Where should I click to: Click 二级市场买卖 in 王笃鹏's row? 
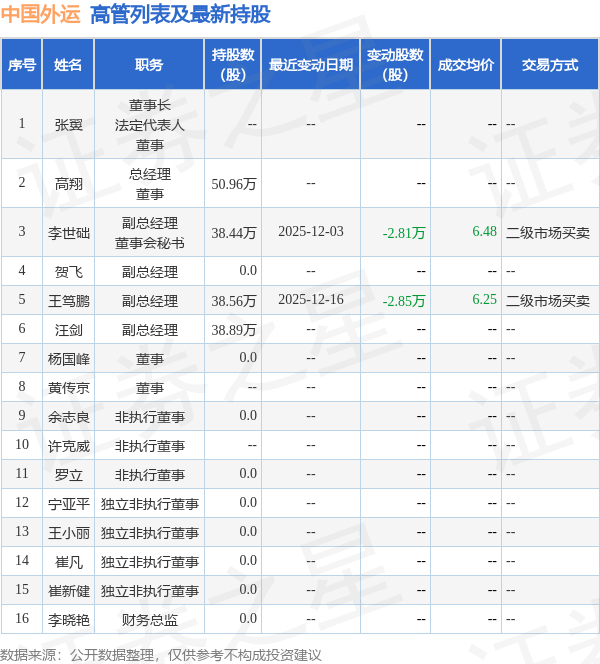548,301
